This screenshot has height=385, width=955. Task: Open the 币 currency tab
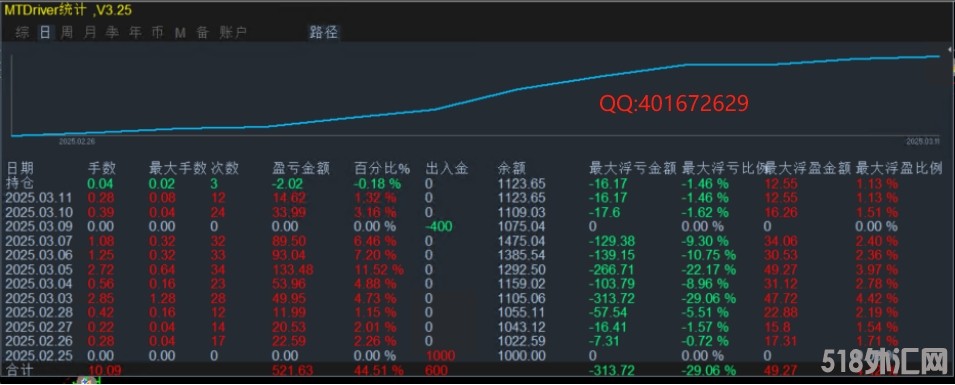157,33
